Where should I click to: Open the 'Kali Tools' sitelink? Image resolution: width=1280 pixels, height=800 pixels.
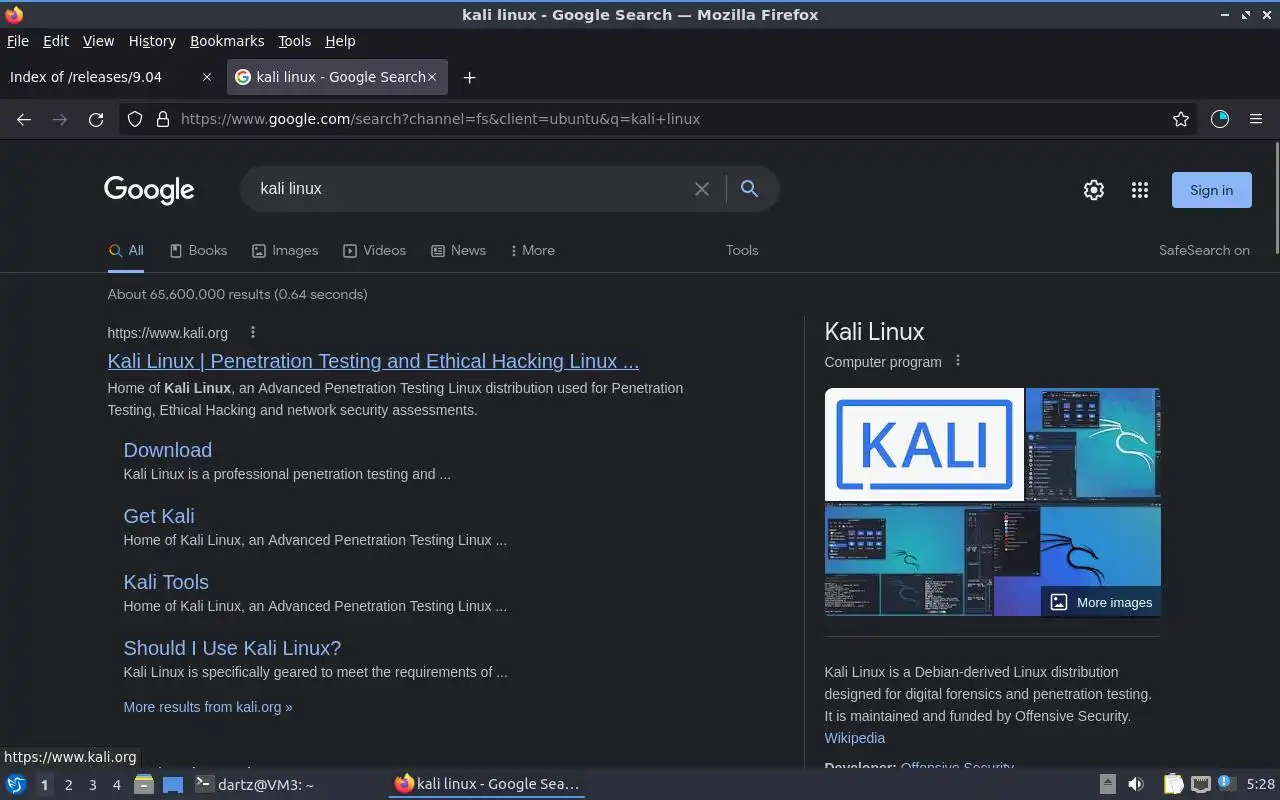(x=166, y=582)
